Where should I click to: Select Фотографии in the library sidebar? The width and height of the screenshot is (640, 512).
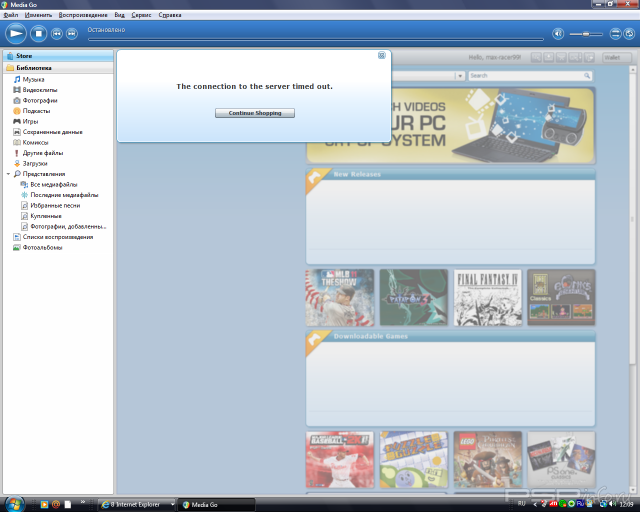click(39, 100)
